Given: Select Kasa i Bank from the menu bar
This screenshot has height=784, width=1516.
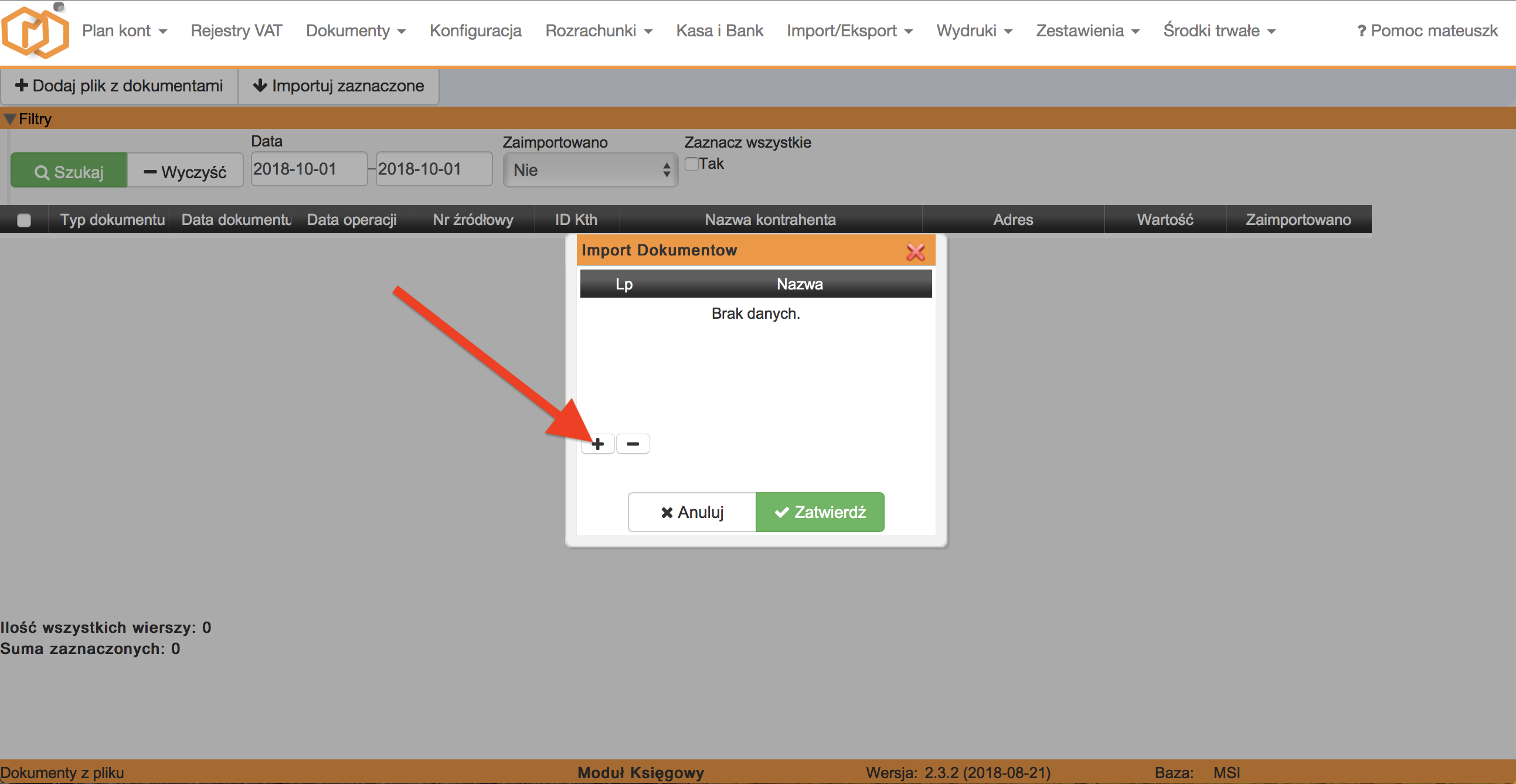Looking at the screenshot, I should [719, 30].
